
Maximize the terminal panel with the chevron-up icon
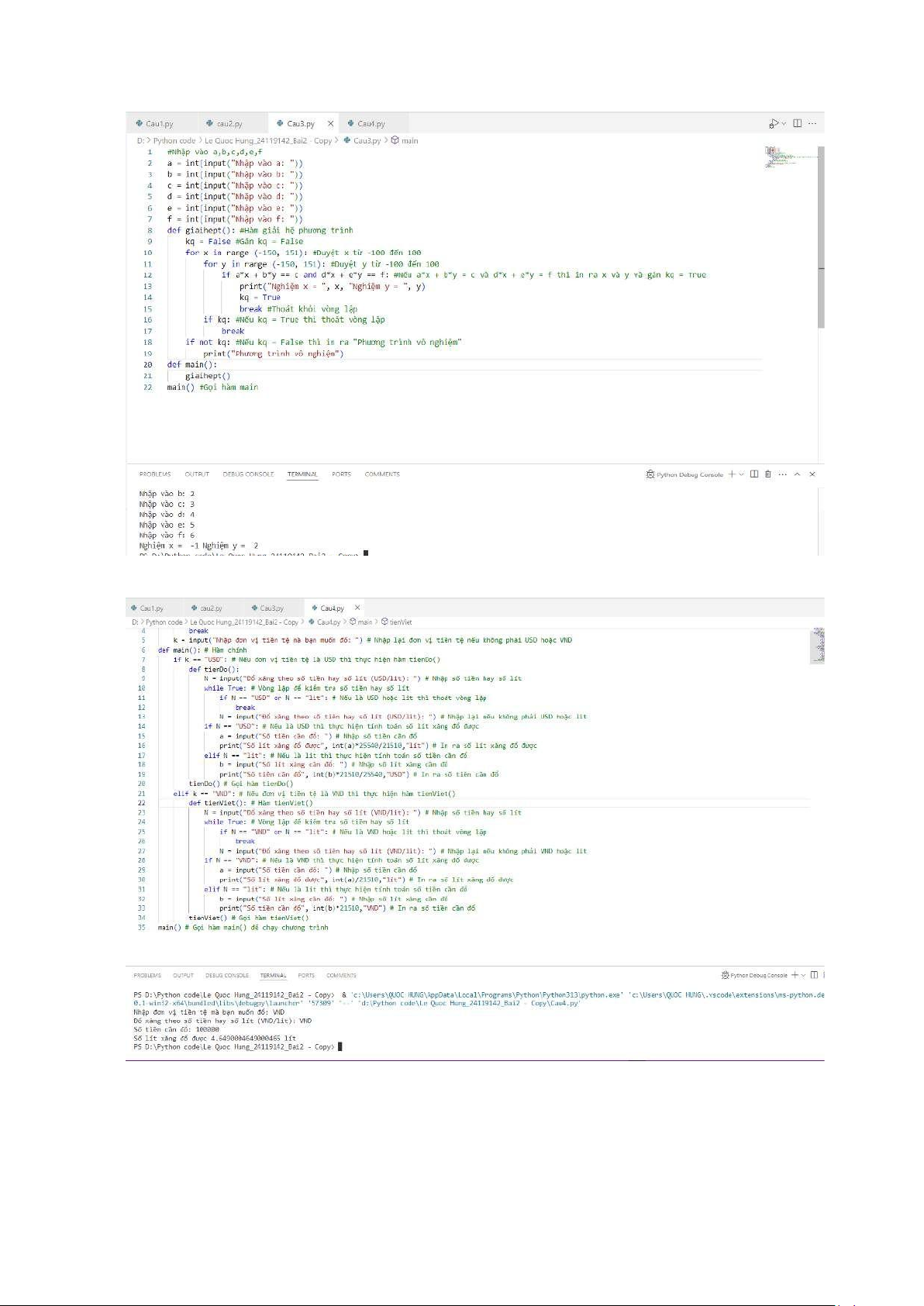pos(797,474)
